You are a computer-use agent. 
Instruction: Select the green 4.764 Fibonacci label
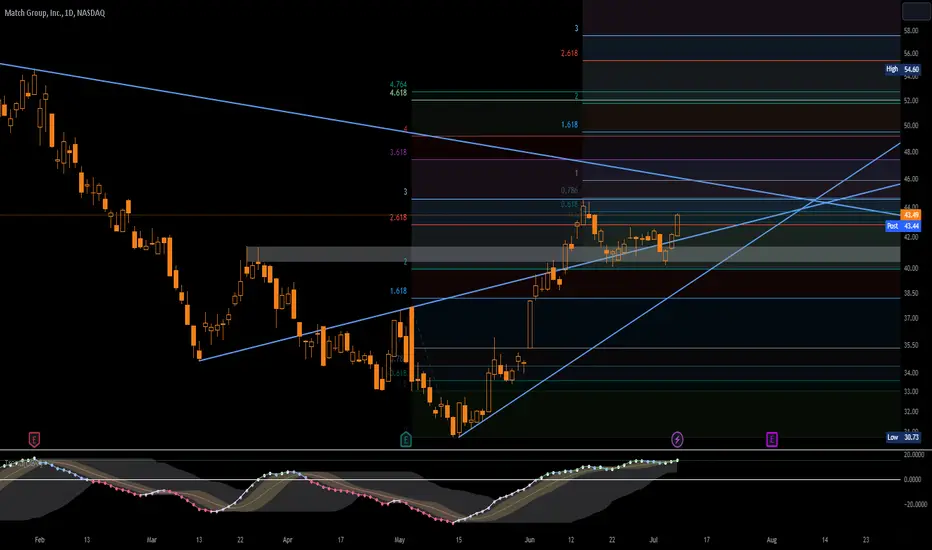[x=398, y=85]
